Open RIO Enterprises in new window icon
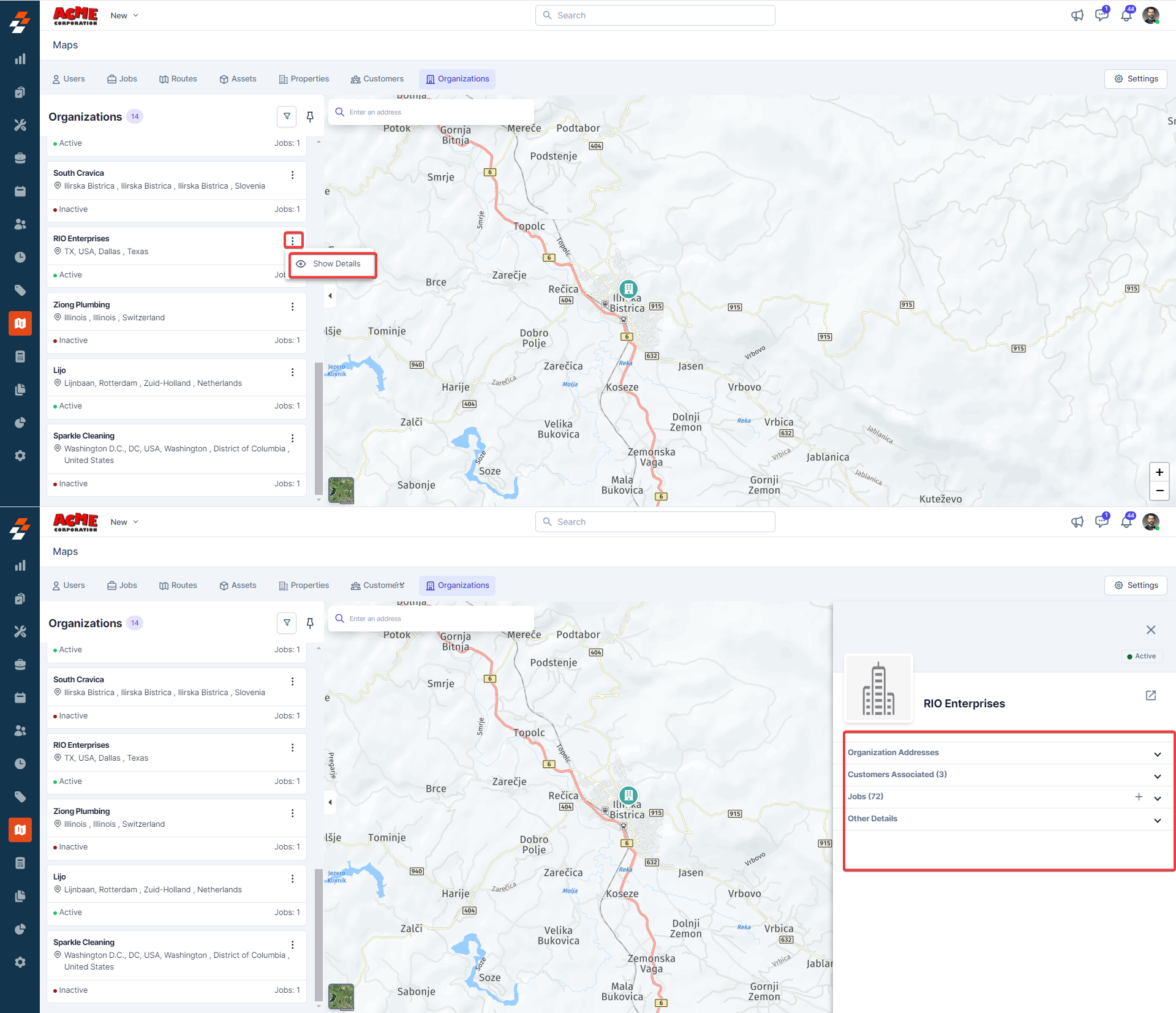 tap(1150, 696)
